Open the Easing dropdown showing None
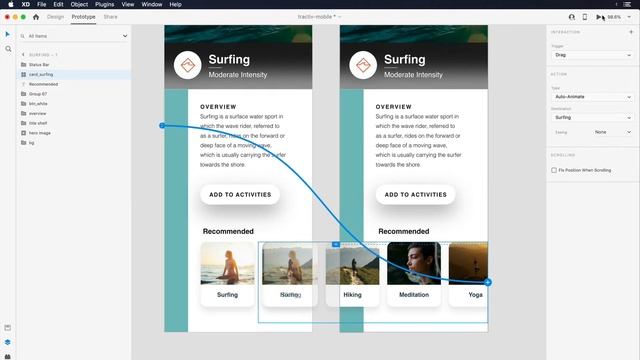 tap(613, 132)
